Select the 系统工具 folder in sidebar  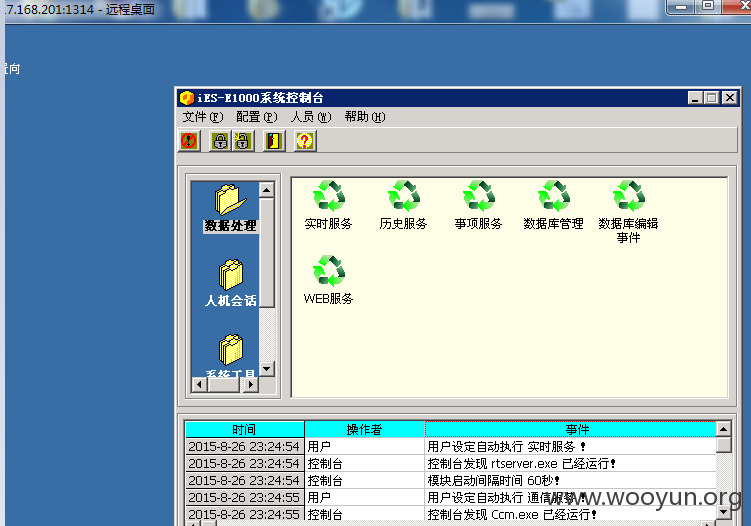point(230,355)
